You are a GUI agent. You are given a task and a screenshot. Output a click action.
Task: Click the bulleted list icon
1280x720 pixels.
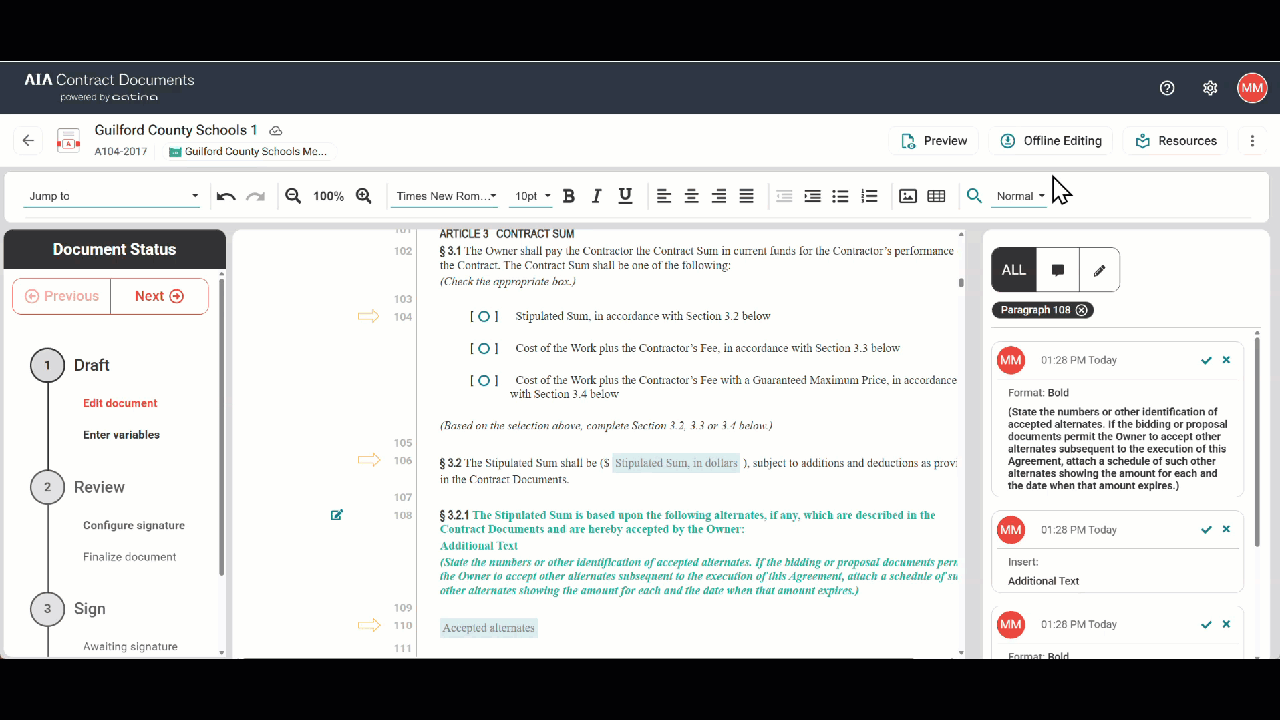click(841, 196)
